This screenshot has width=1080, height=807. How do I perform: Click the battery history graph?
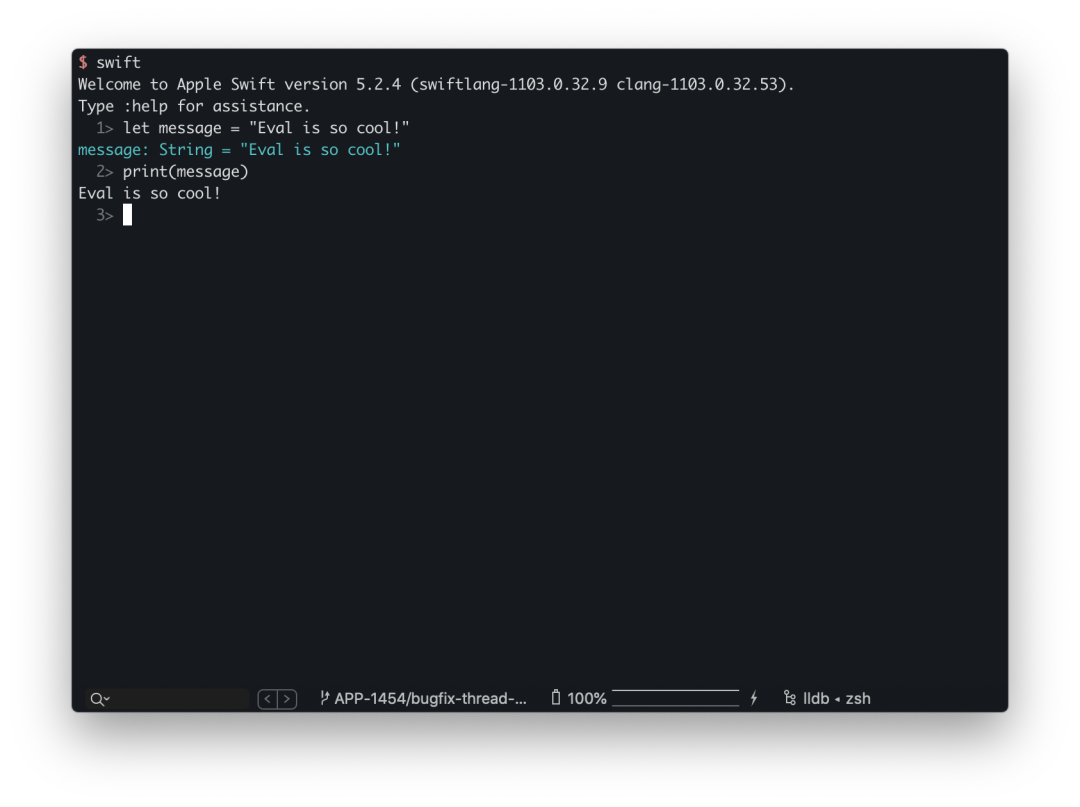(675, 698)
